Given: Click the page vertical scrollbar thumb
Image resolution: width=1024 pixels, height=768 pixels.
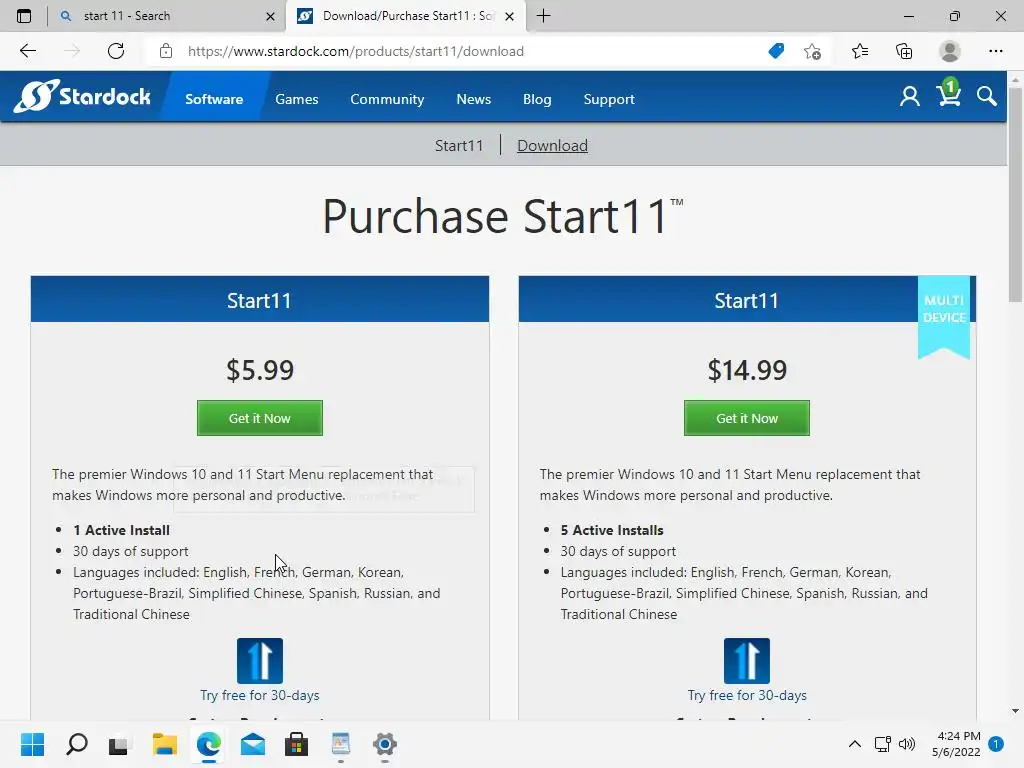Looking at the screenshot, I should coord(1015,193).
